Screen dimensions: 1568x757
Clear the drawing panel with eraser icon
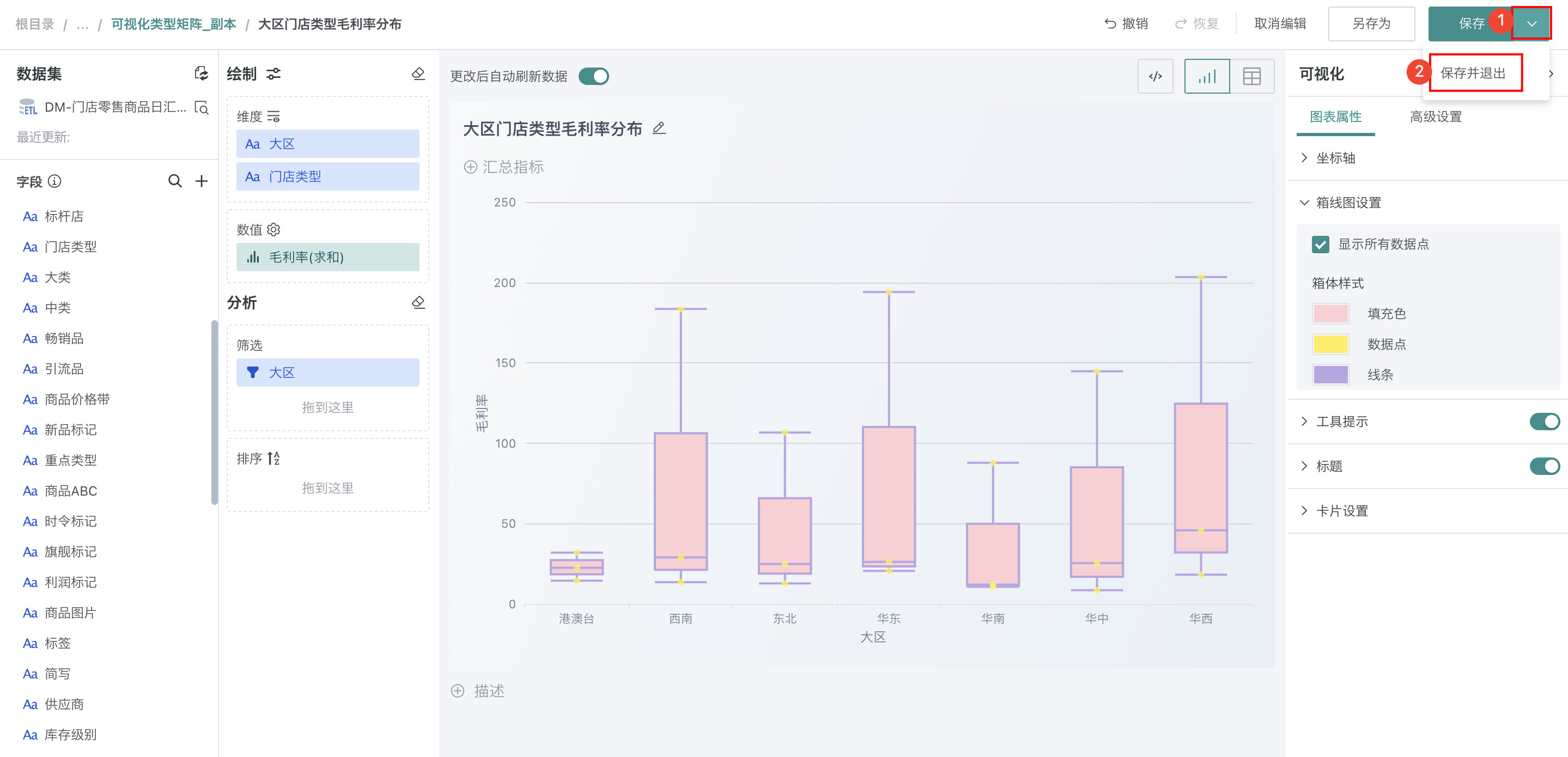418,74
